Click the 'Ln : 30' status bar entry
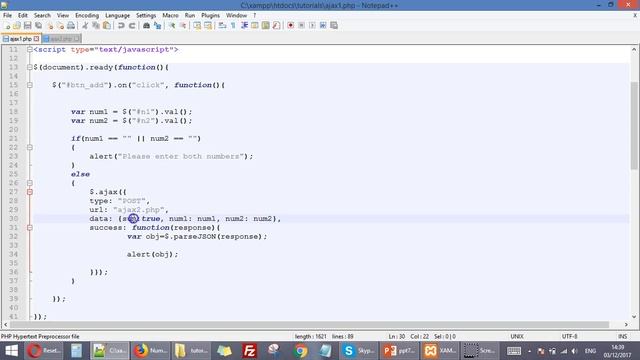 (x=396, y=337)
